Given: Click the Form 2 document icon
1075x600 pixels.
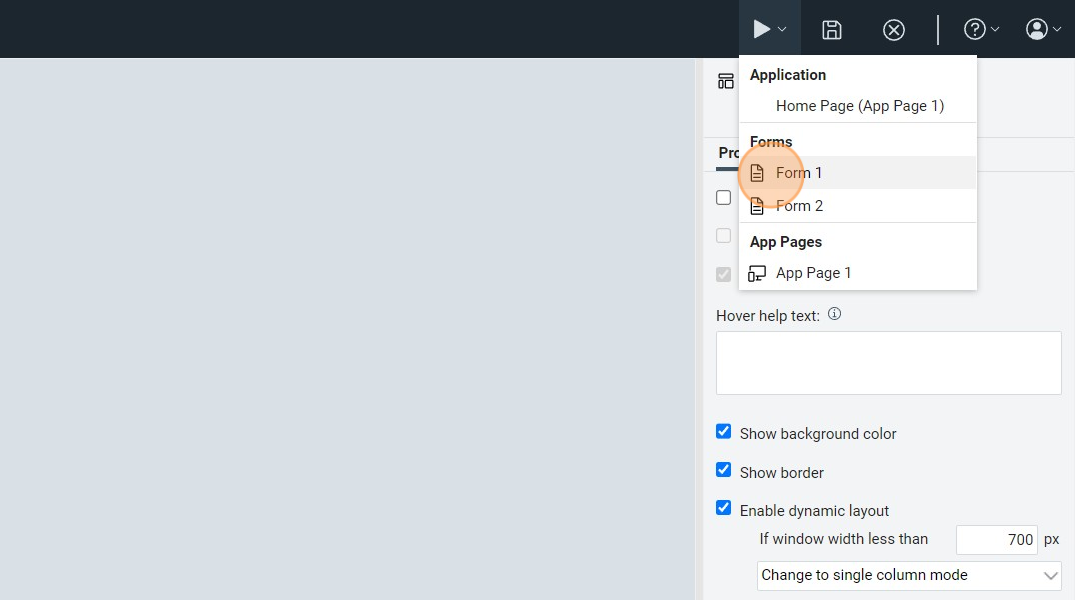Looking at the screenshot, I should (757, 206).
